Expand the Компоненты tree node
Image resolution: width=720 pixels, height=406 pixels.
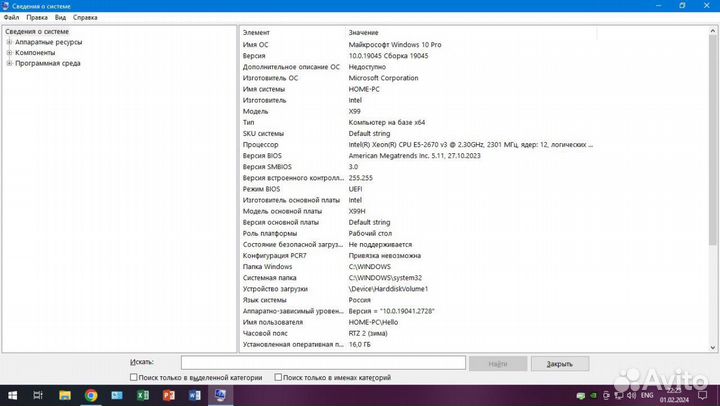click(x=9, y=52)
